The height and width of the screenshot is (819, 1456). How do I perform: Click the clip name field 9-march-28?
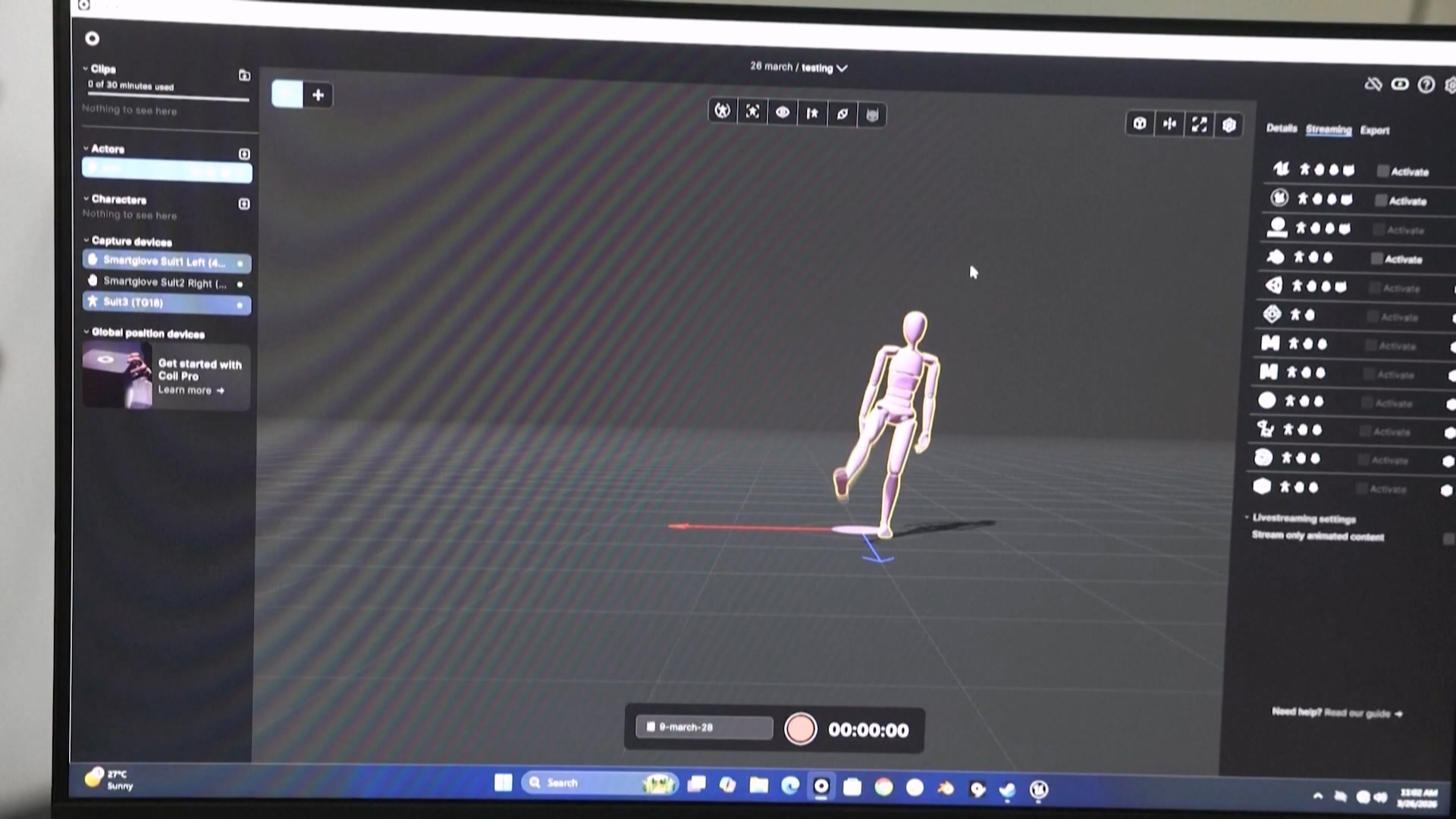[x=705, y=727]
